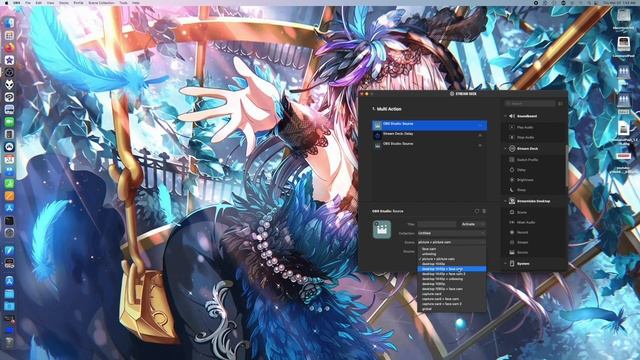
Task: Choose 'capture card + face cam 2' option
Action: pos(451,304)
